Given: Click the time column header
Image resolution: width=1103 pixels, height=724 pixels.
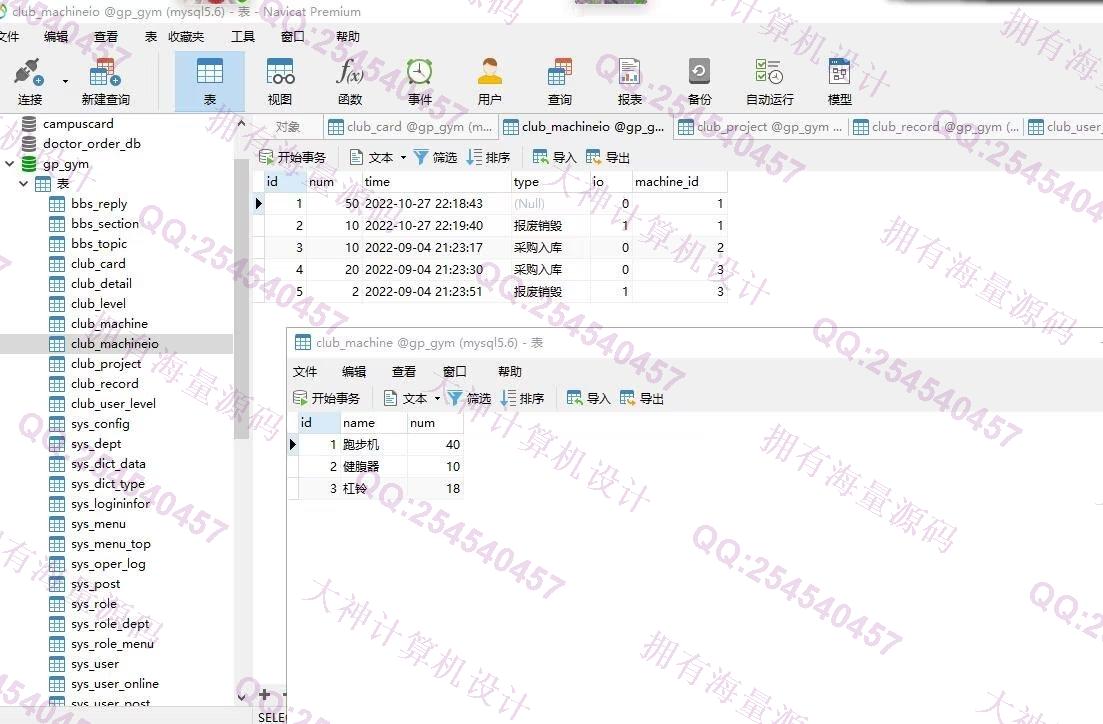Looking at the screenshot, I should pyautogui.click(x=436, y=182).
